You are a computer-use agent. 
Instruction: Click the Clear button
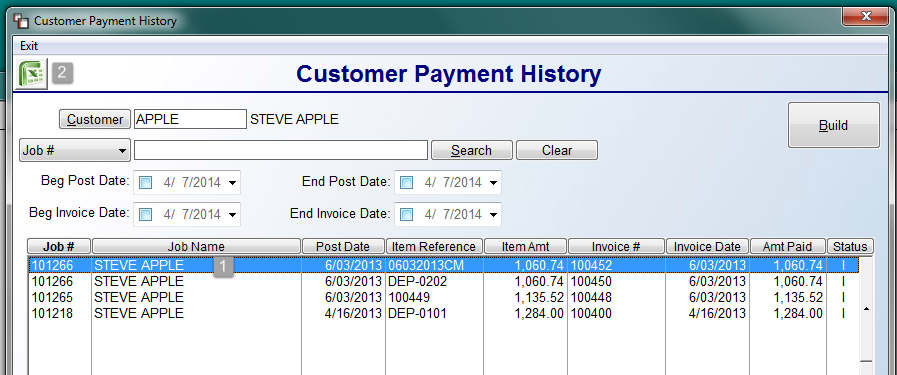click(x=557, y=150)
